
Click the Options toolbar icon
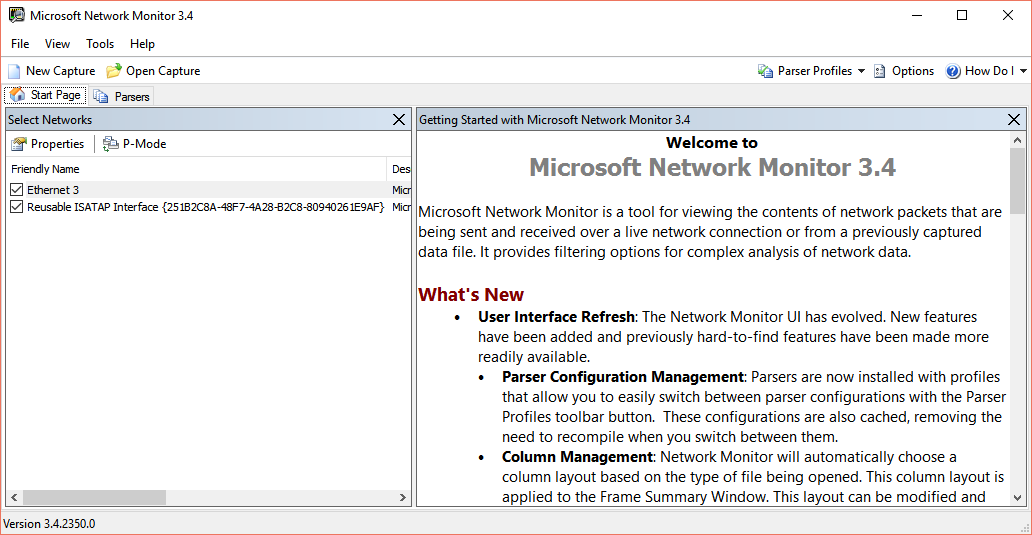(x=879, y=71)
